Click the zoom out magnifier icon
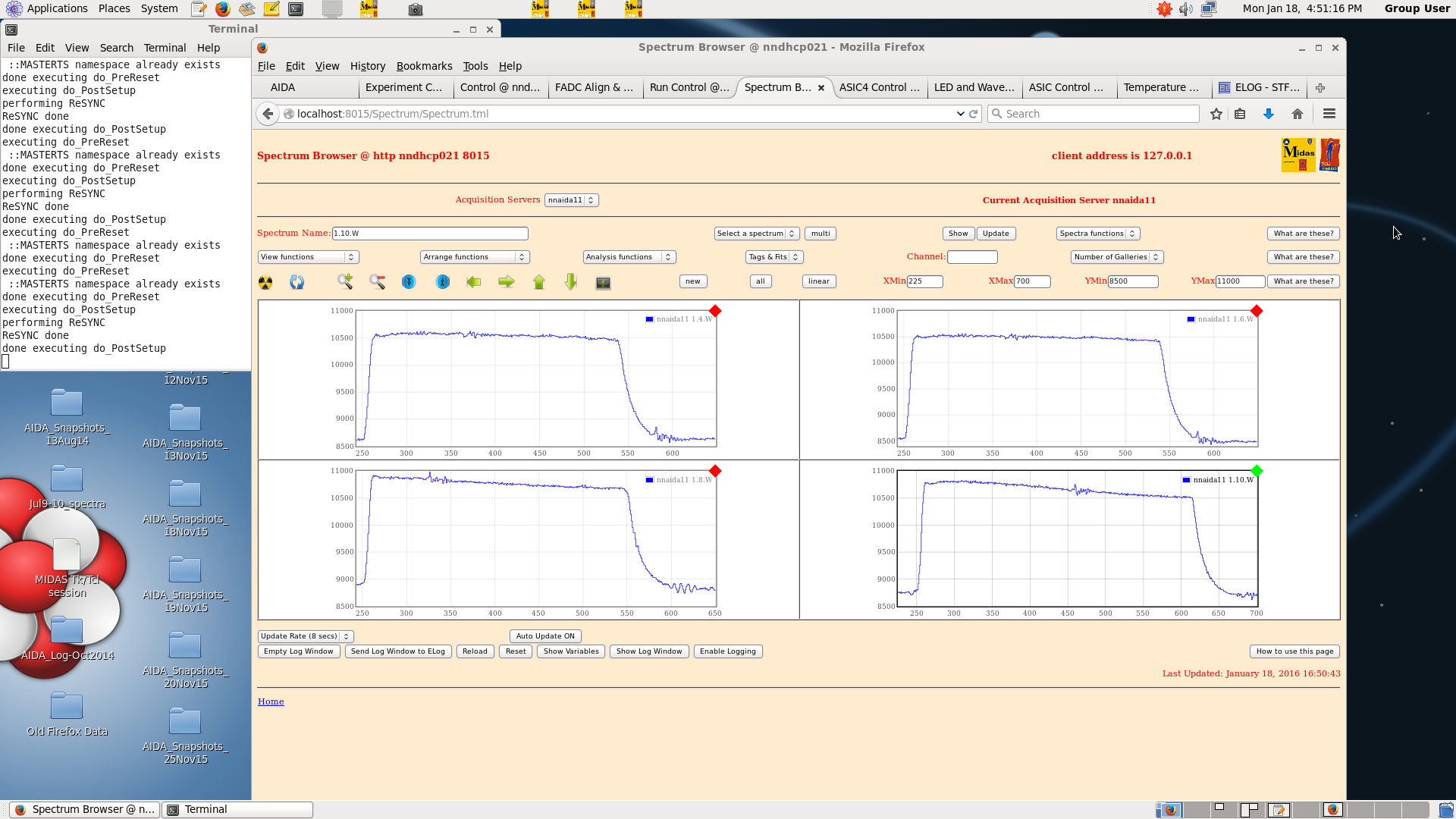This screenshot has width=1456, height=819. [x=378, y=282]
